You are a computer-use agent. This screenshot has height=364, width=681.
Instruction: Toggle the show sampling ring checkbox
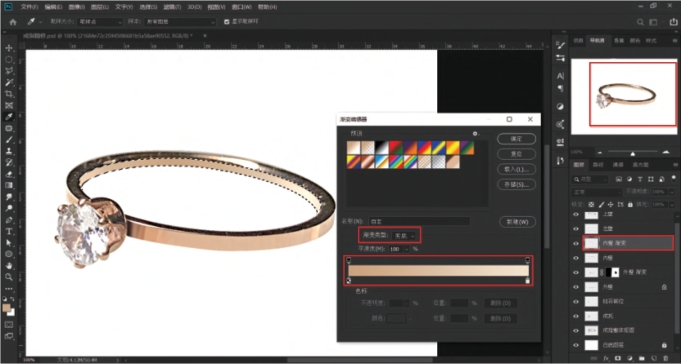coord(226,22)
